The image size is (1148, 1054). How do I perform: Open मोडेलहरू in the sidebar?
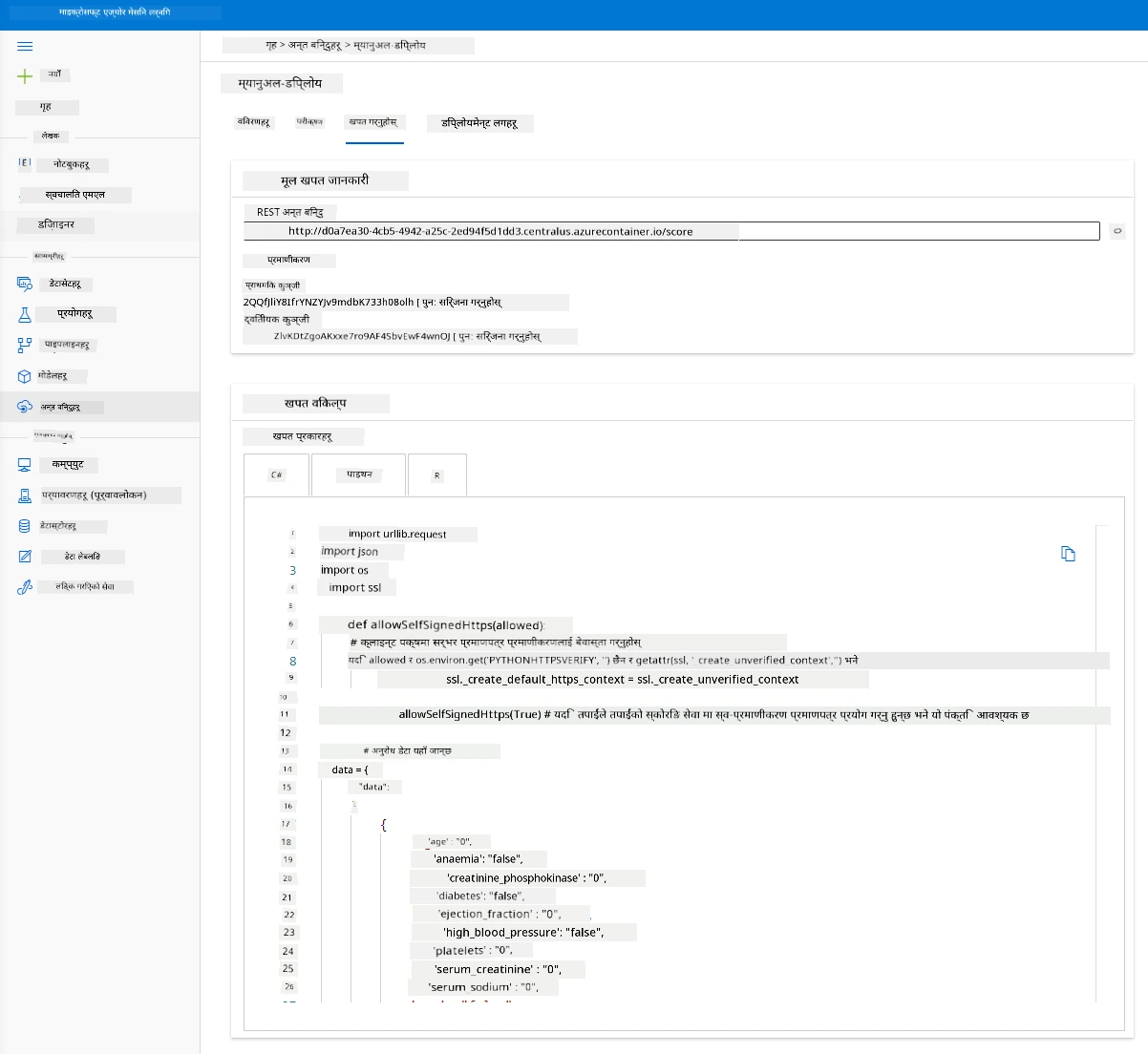point(53,376)
